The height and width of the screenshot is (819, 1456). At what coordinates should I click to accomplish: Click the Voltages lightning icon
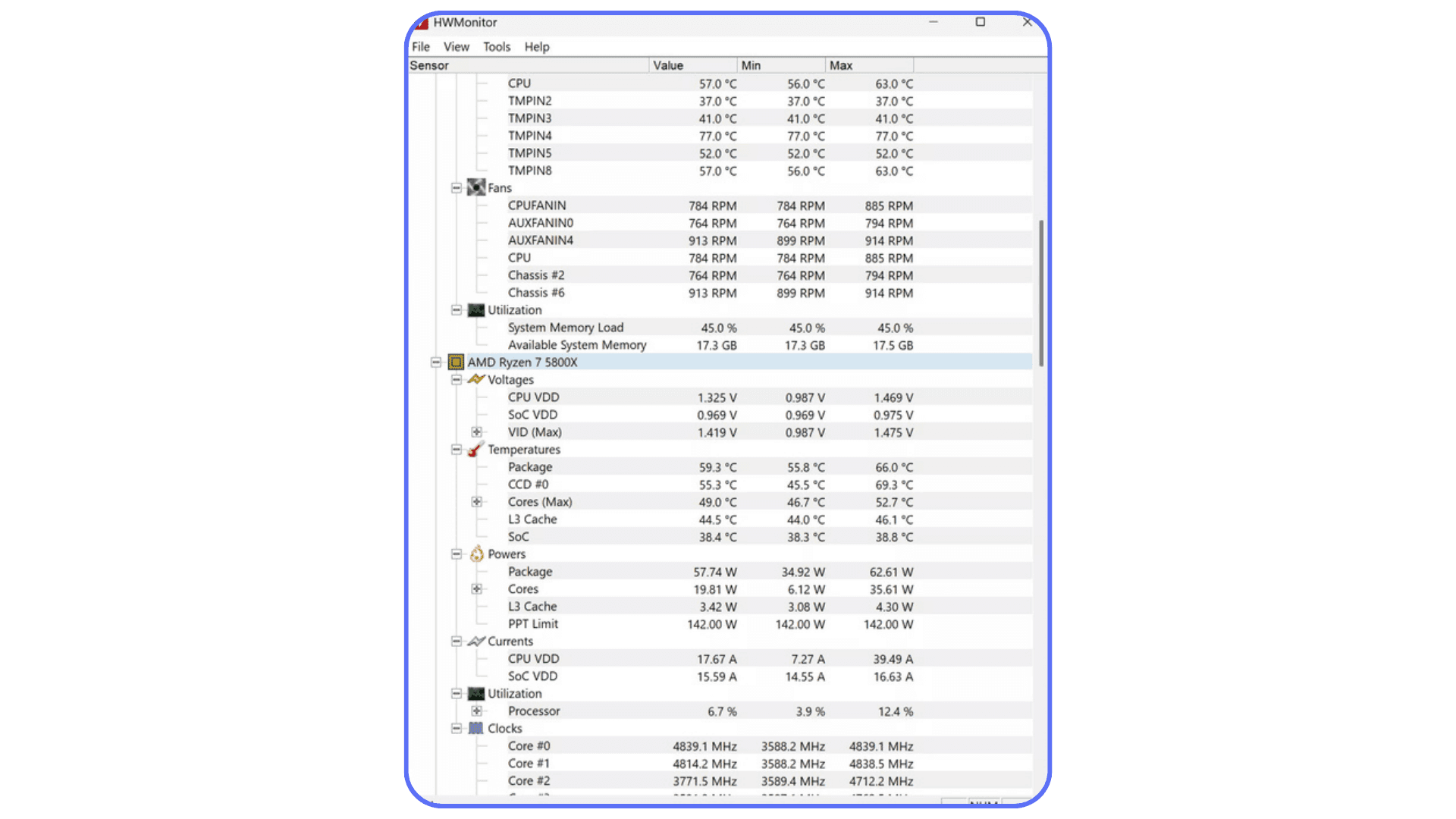point(476,379)
